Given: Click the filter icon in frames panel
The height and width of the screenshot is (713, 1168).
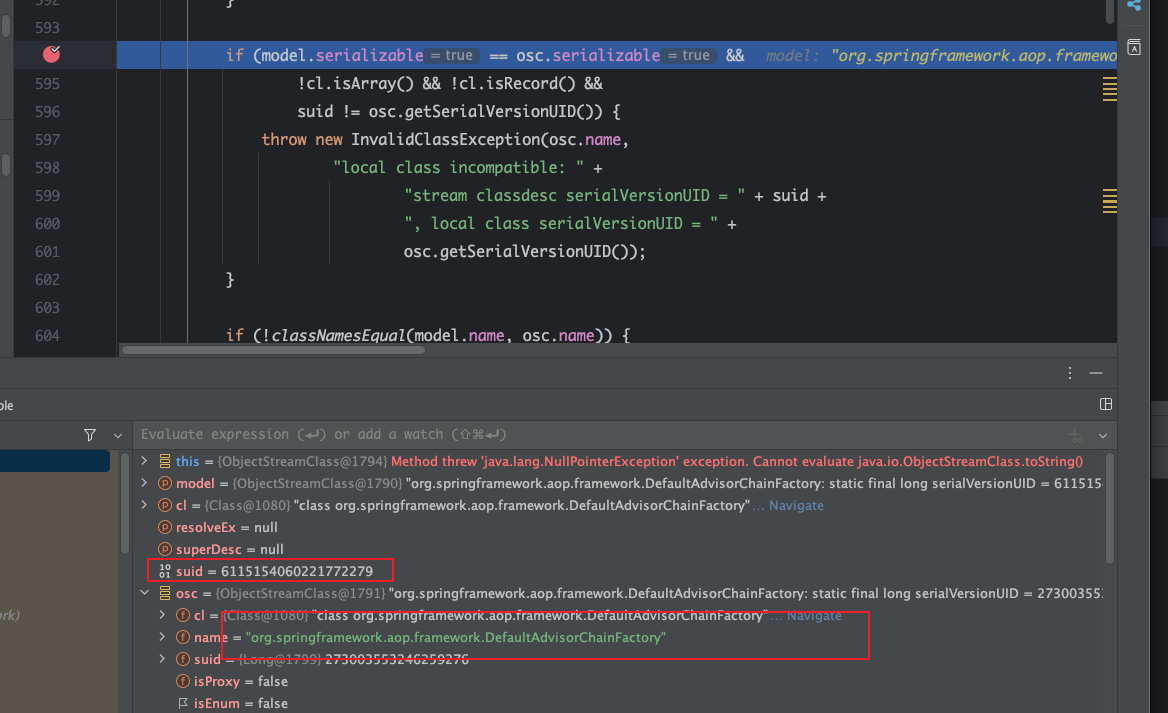Looking at the screenshot, I should (90, 435).
